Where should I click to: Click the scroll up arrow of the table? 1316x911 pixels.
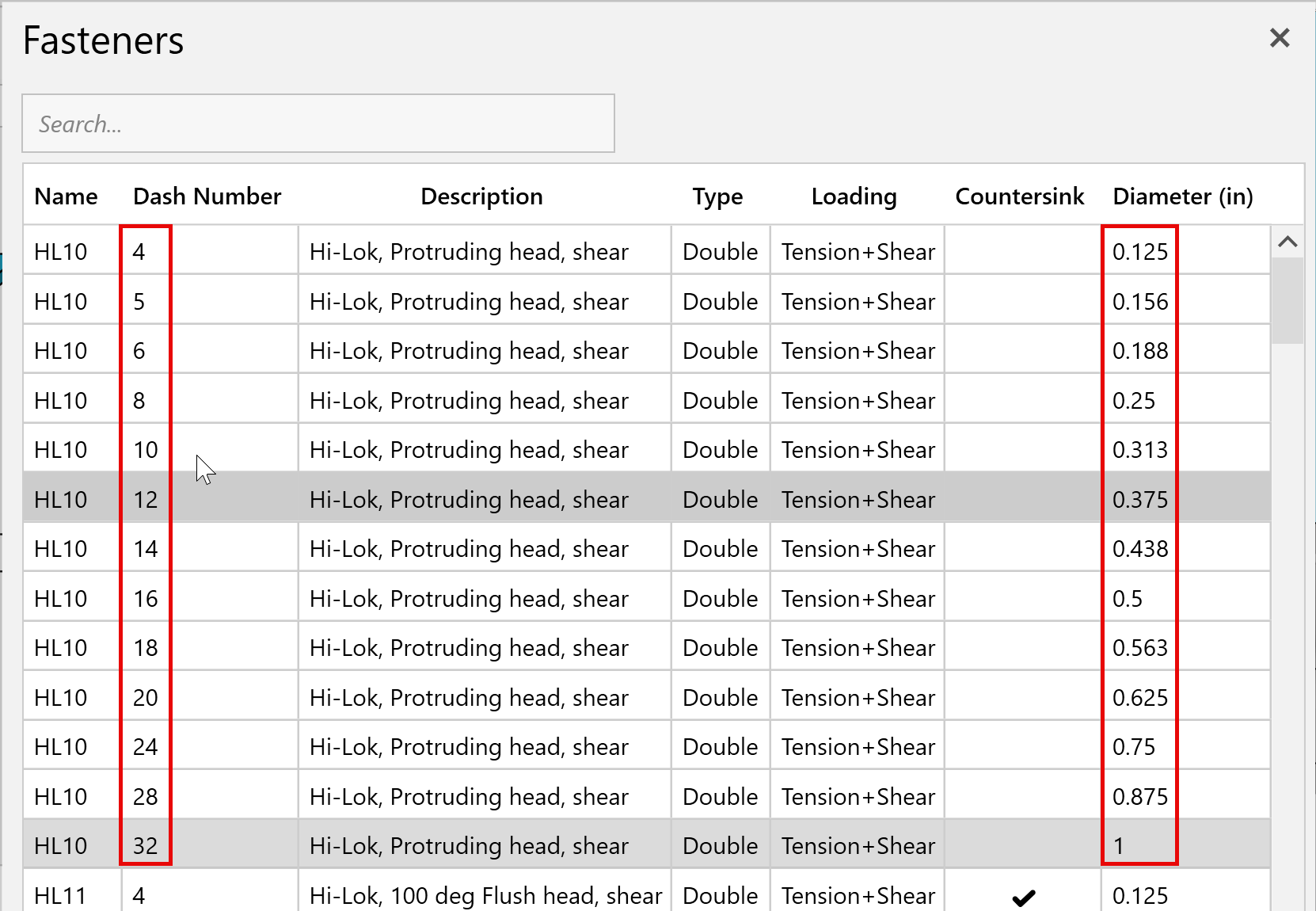pos(1287,242)
